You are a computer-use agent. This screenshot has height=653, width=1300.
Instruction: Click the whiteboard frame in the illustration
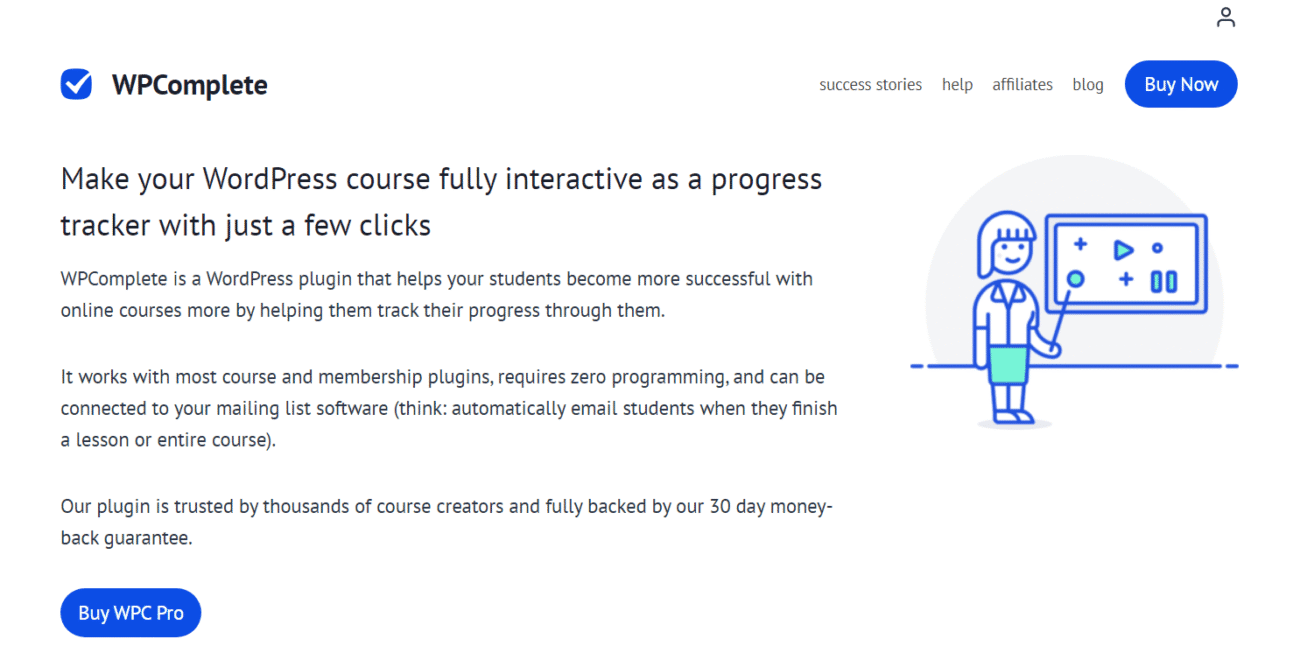(1125, 215)
